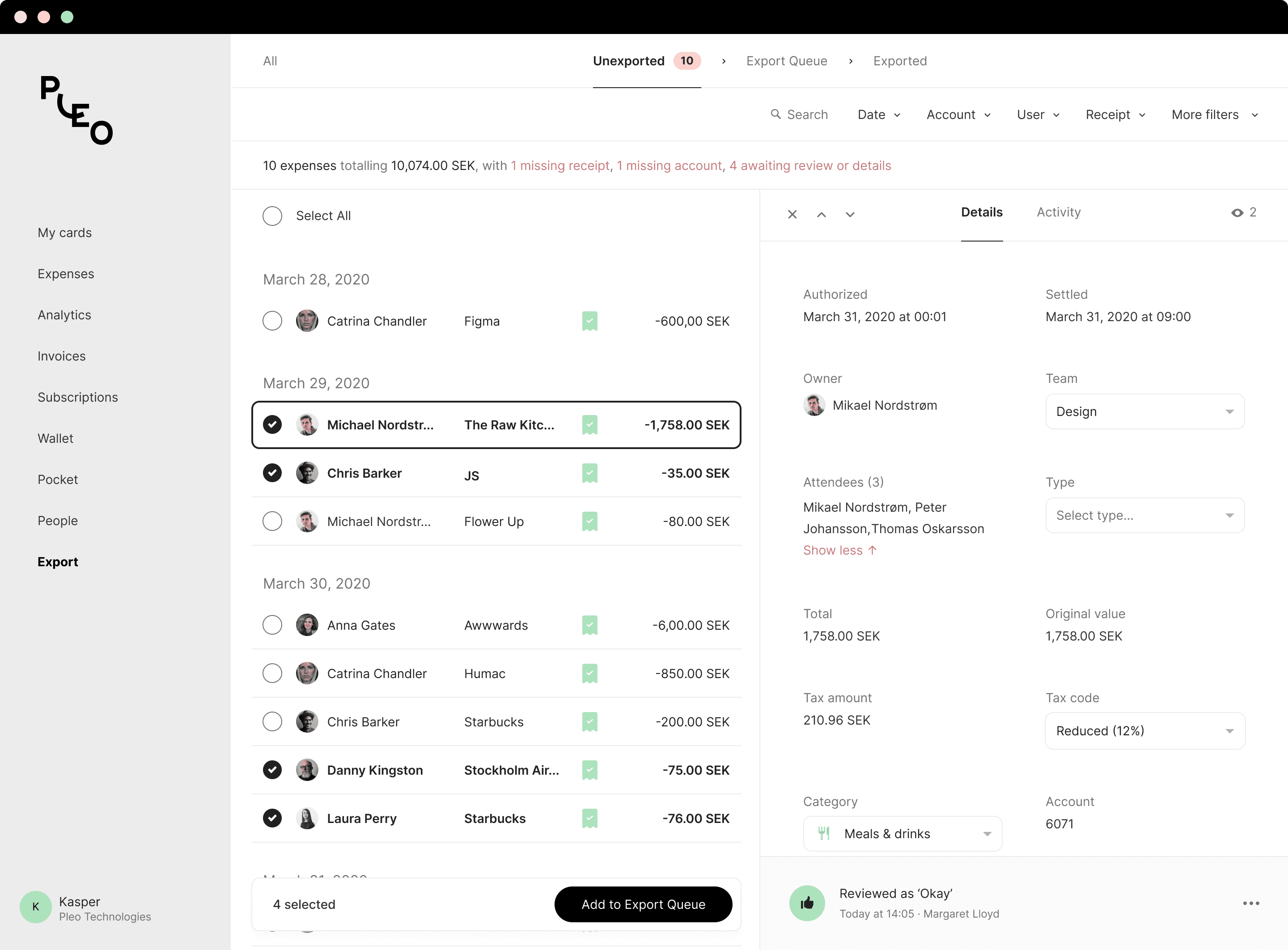Screen dimensions: 1288x950
Task: Switch to the Activity tab
Action: (1059, 212)
